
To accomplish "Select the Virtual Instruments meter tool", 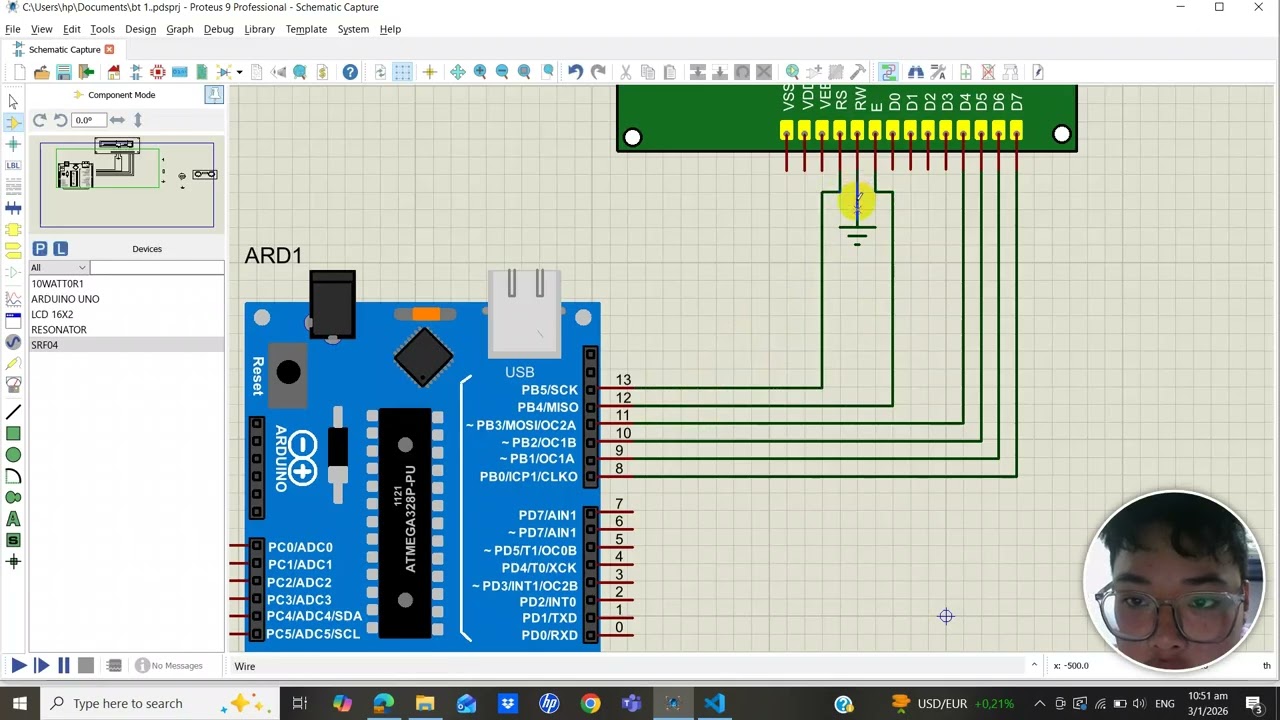I will 13,384.
